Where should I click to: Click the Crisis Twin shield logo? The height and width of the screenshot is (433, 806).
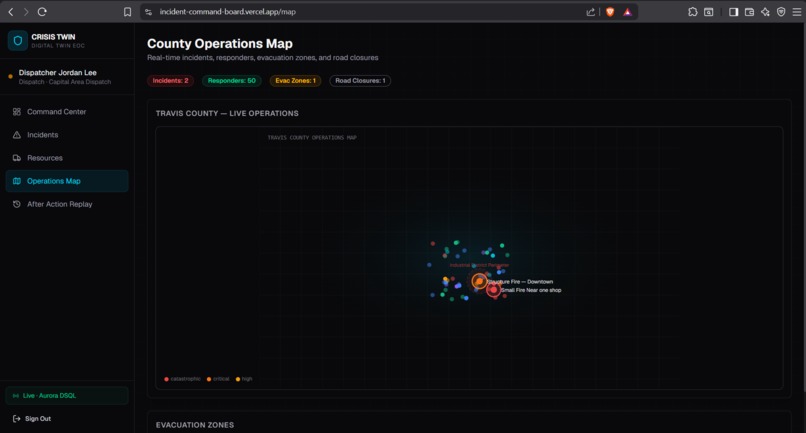[17, 41]
